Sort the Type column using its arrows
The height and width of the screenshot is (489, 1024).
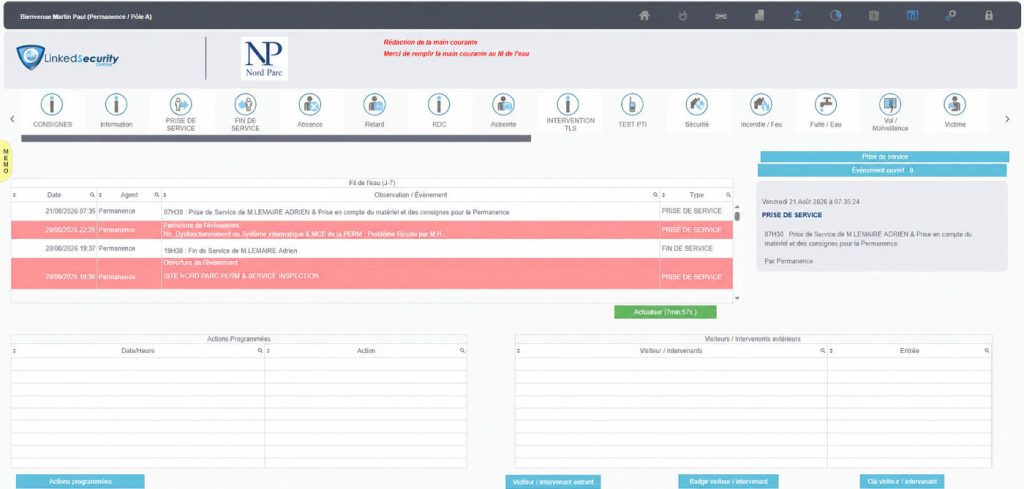(664, 195)
